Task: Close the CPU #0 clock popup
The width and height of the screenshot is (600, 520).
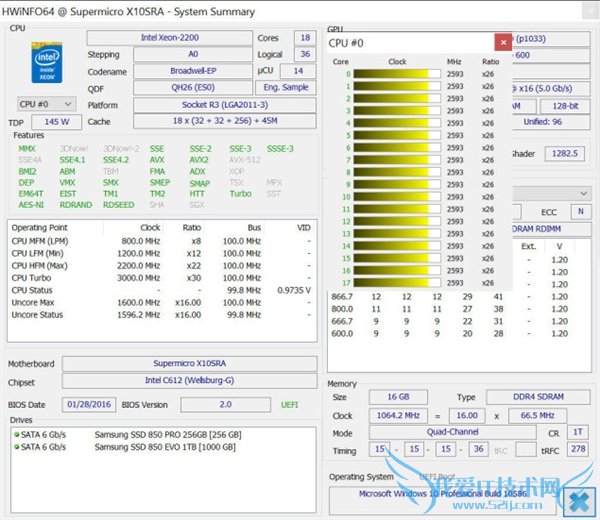Action: click(503, 42)
